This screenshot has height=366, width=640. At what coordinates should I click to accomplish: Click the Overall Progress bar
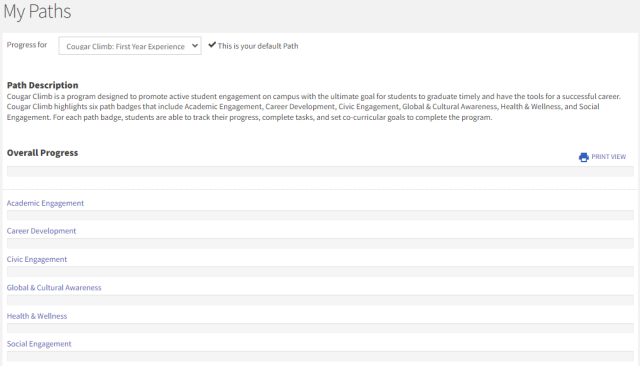(320, 171)
